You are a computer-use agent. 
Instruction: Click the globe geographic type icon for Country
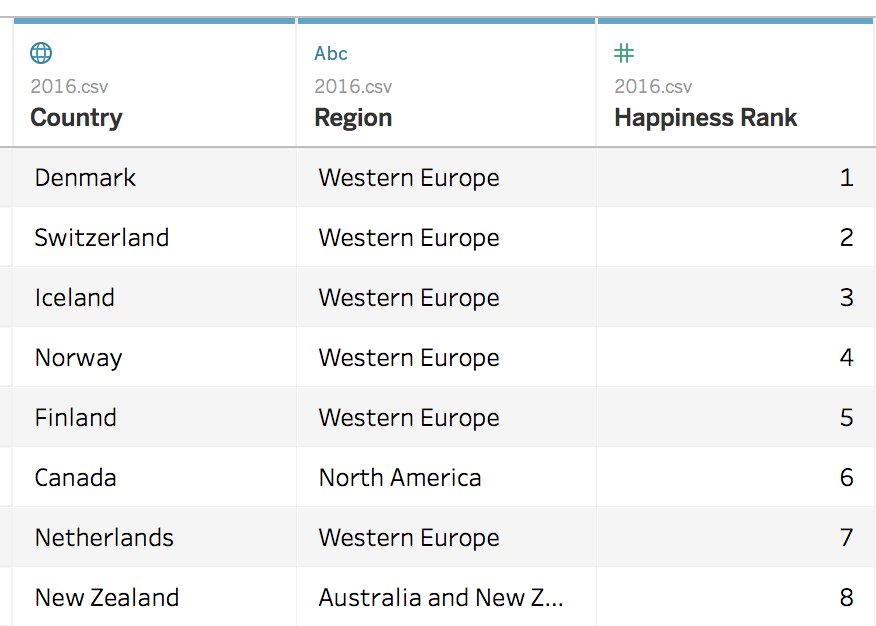(x=41, y=53)
